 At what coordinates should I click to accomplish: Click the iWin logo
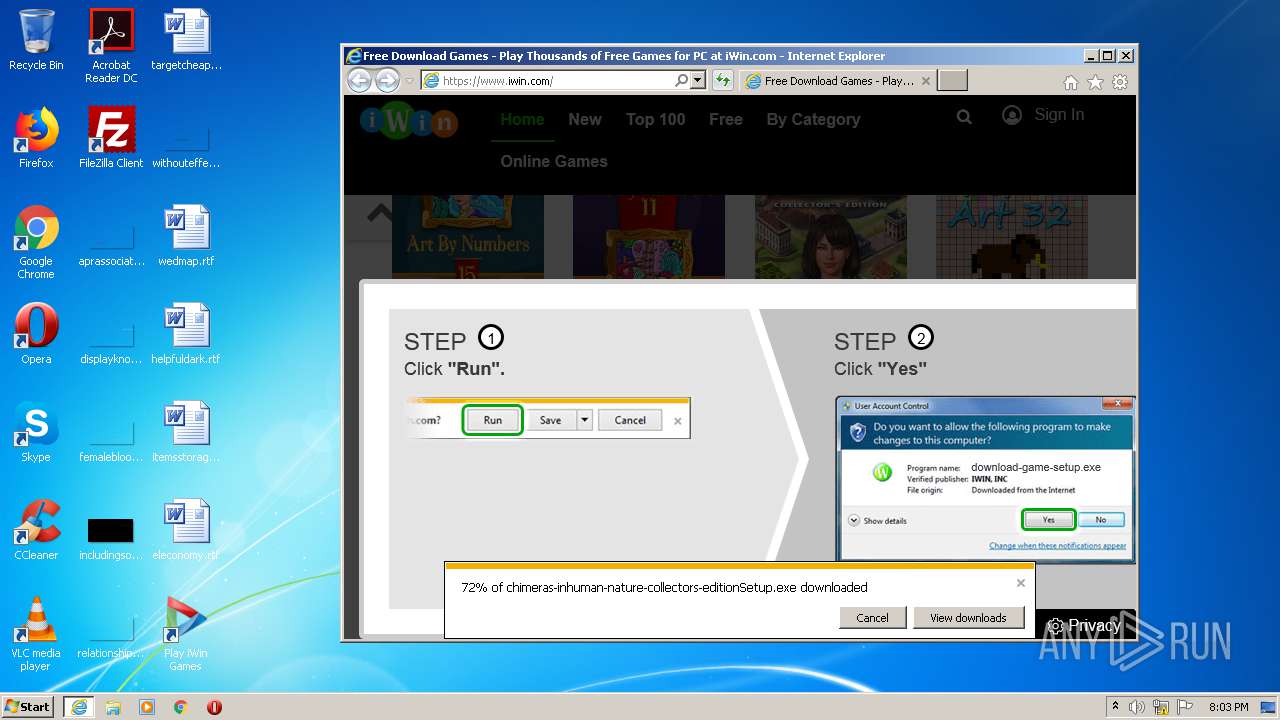coord(408,121)
